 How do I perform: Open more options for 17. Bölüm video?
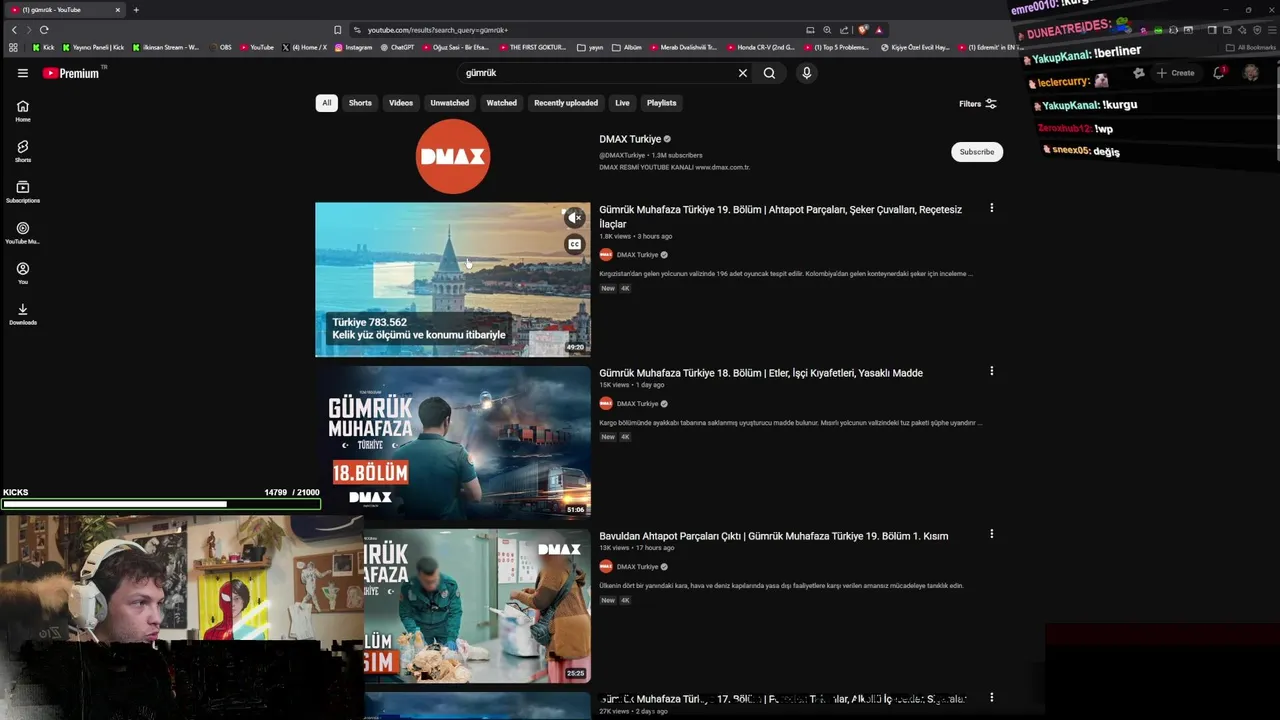click(991, 697)
